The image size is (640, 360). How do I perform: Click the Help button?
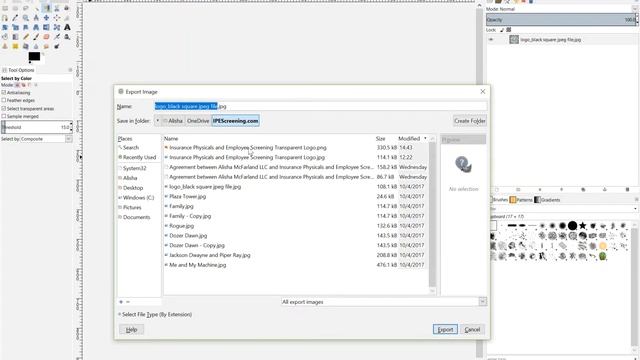coord(131,329)
